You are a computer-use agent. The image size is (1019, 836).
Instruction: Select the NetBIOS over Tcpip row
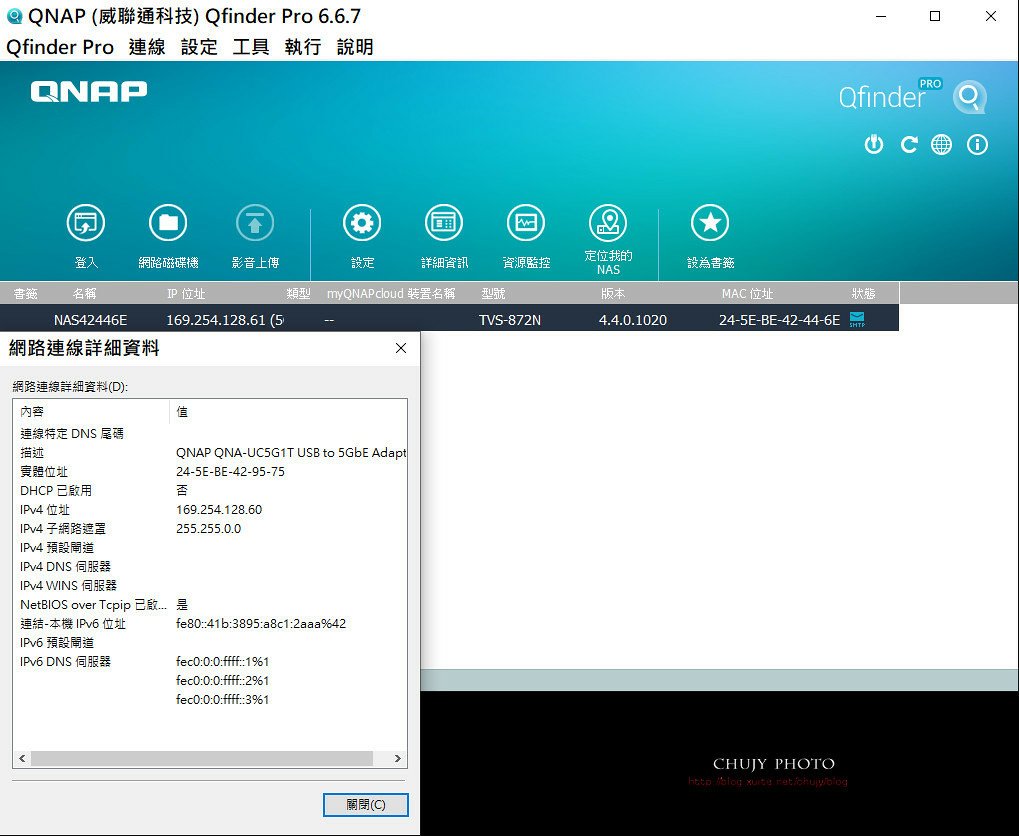click(x=210, y=605)
